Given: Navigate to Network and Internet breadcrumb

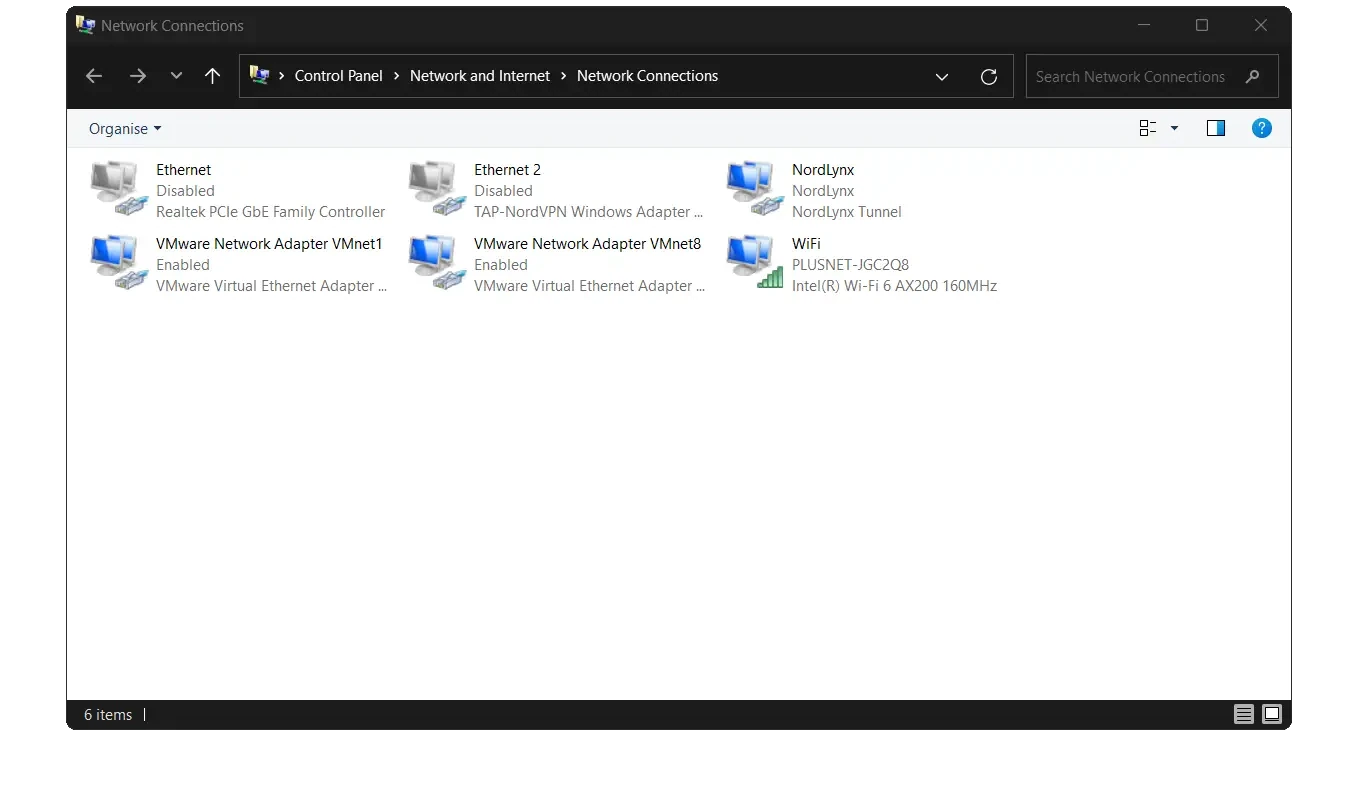Looking at the screenshot, I should (x=480, y=76).
